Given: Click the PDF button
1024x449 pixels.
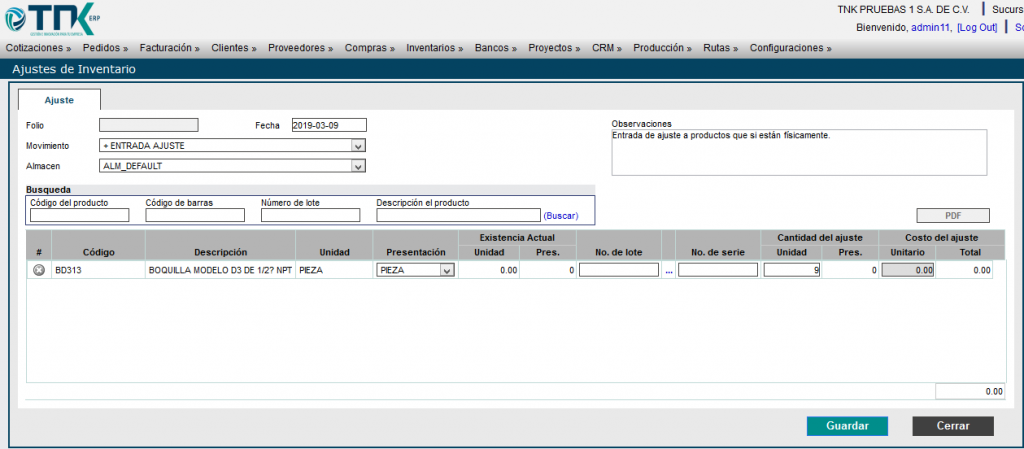Looking at the screenshot, I should point(952,215).
